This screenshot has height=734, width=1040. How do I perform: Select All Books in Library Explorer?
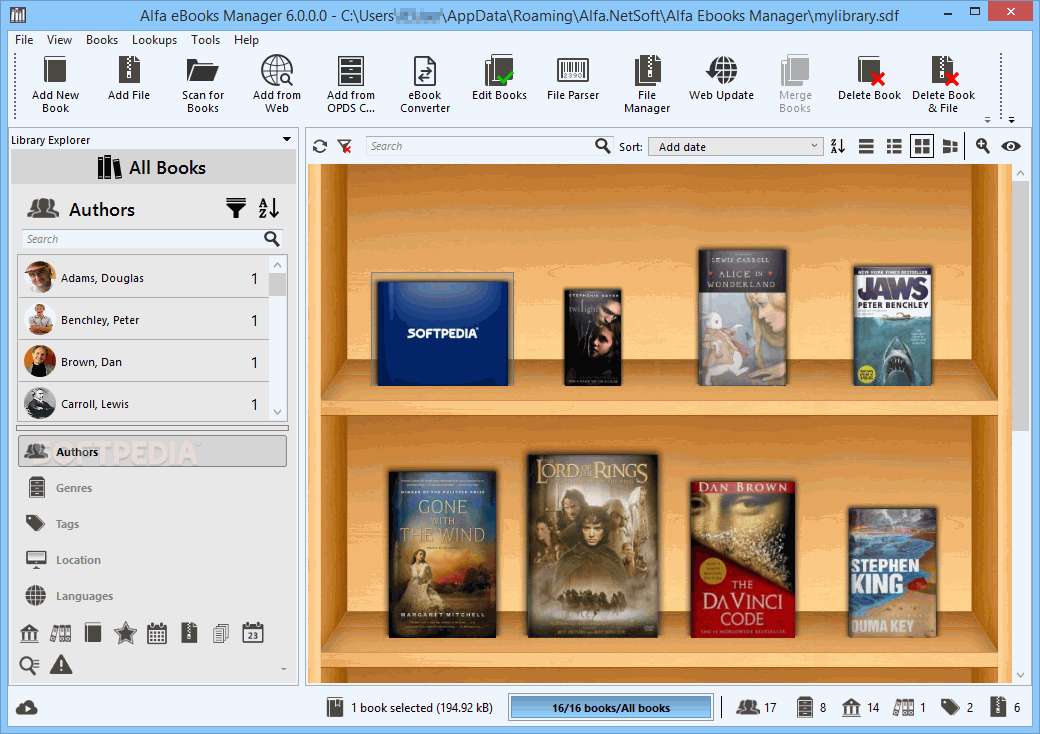click(x=153, y=167)
